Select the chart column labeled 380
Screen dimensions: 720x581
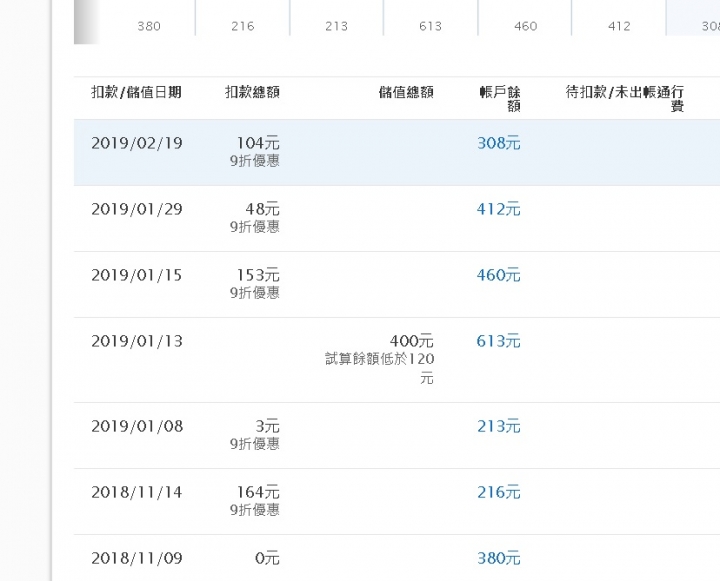click(x=149, y=18)
